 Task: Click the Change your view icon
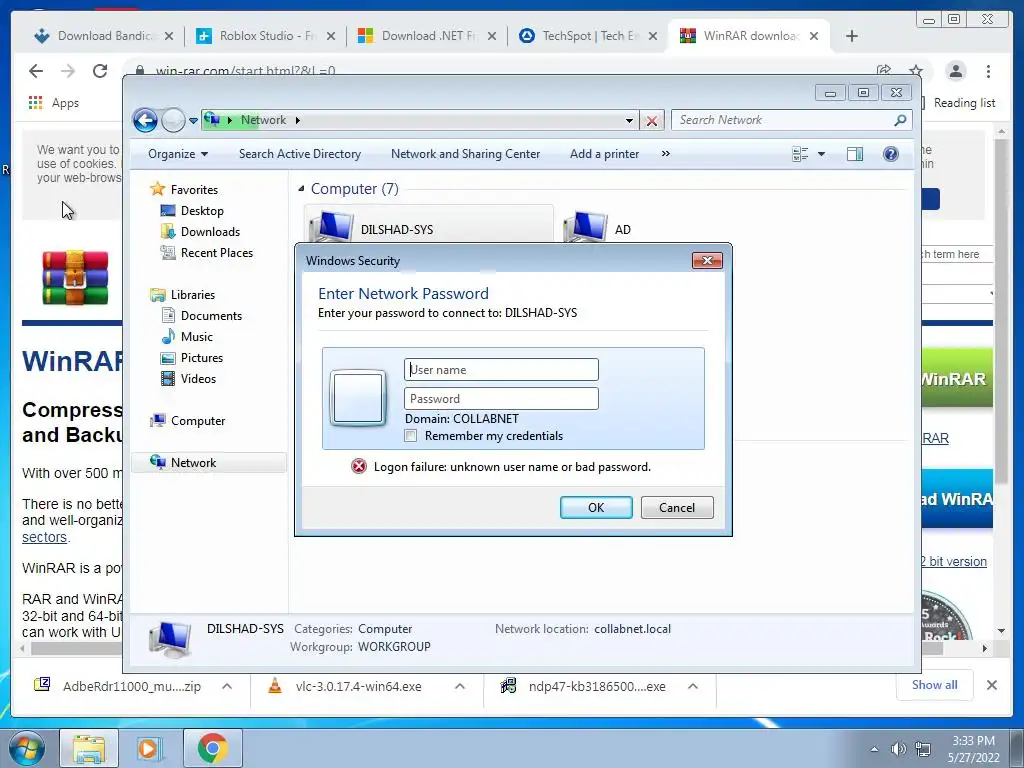(x=800, y=154)
